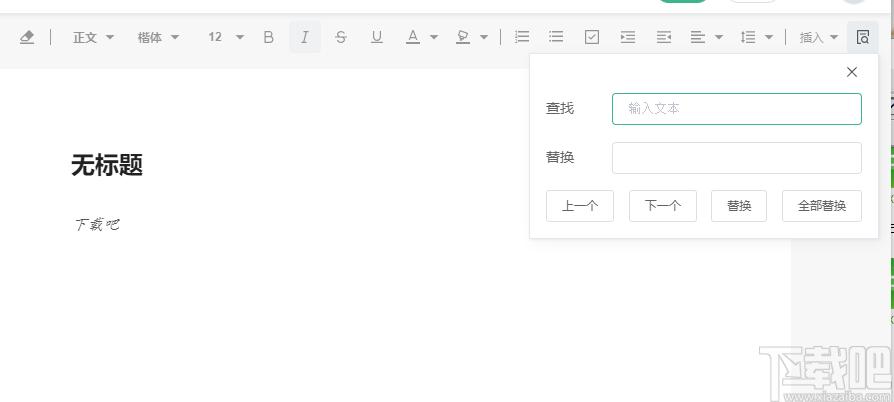Click the 全部替换 replace all button
This screenshot has width=894, height=402.
[822, 206]
